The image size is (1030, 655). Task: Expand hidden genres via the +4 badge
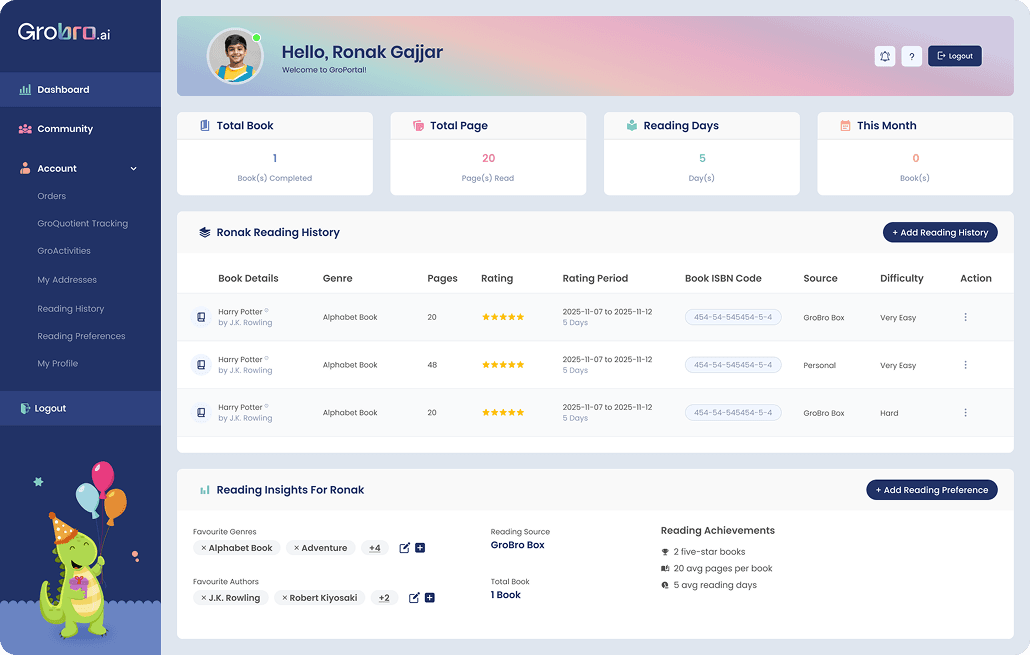(x=374, y=548)
